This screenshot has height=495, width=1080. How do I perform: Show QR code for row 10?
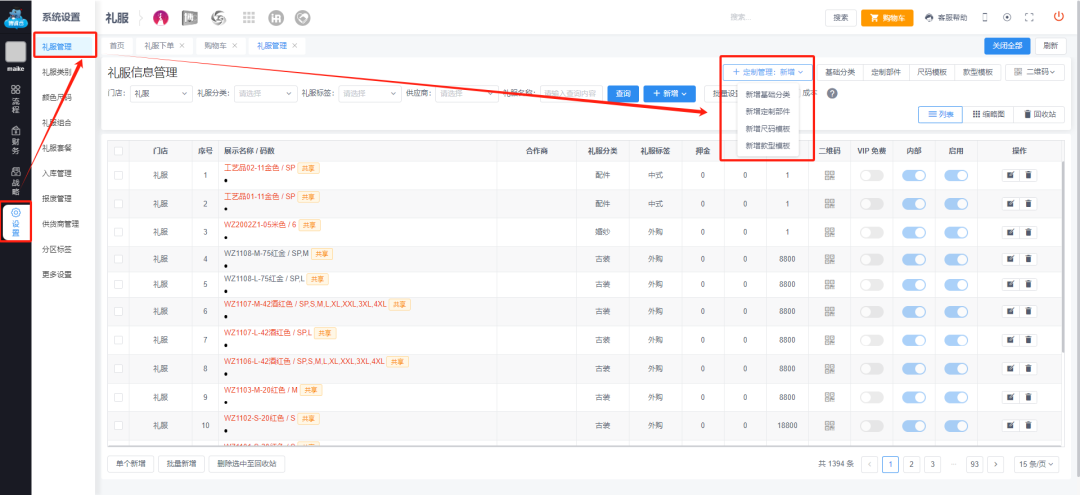[x=829, y=425]
